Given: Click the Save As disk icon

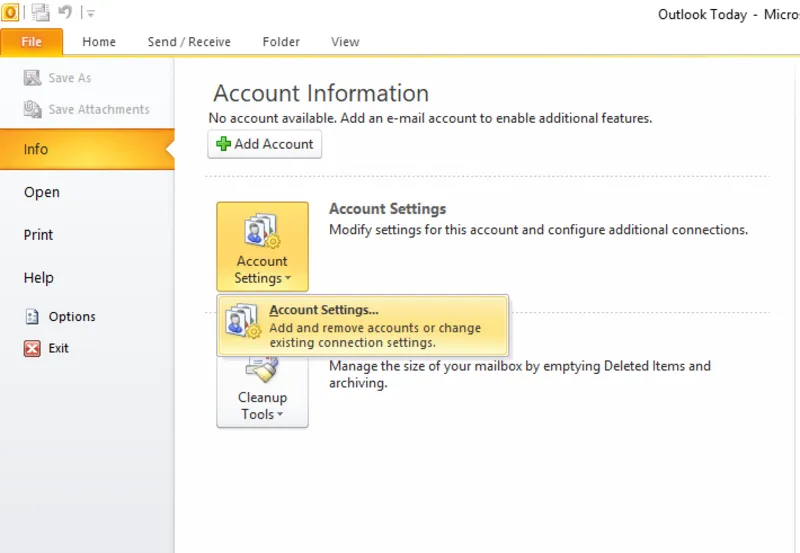Looking at the screenshot, I should coord(32,78).
